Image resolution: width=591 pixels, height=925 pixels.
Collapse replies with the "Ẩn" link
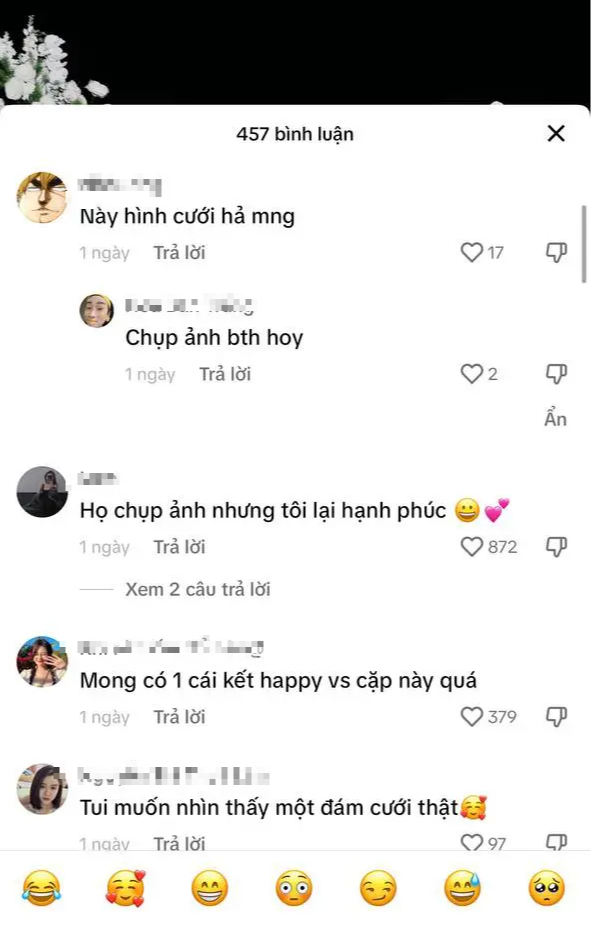[x=556, y=419]
